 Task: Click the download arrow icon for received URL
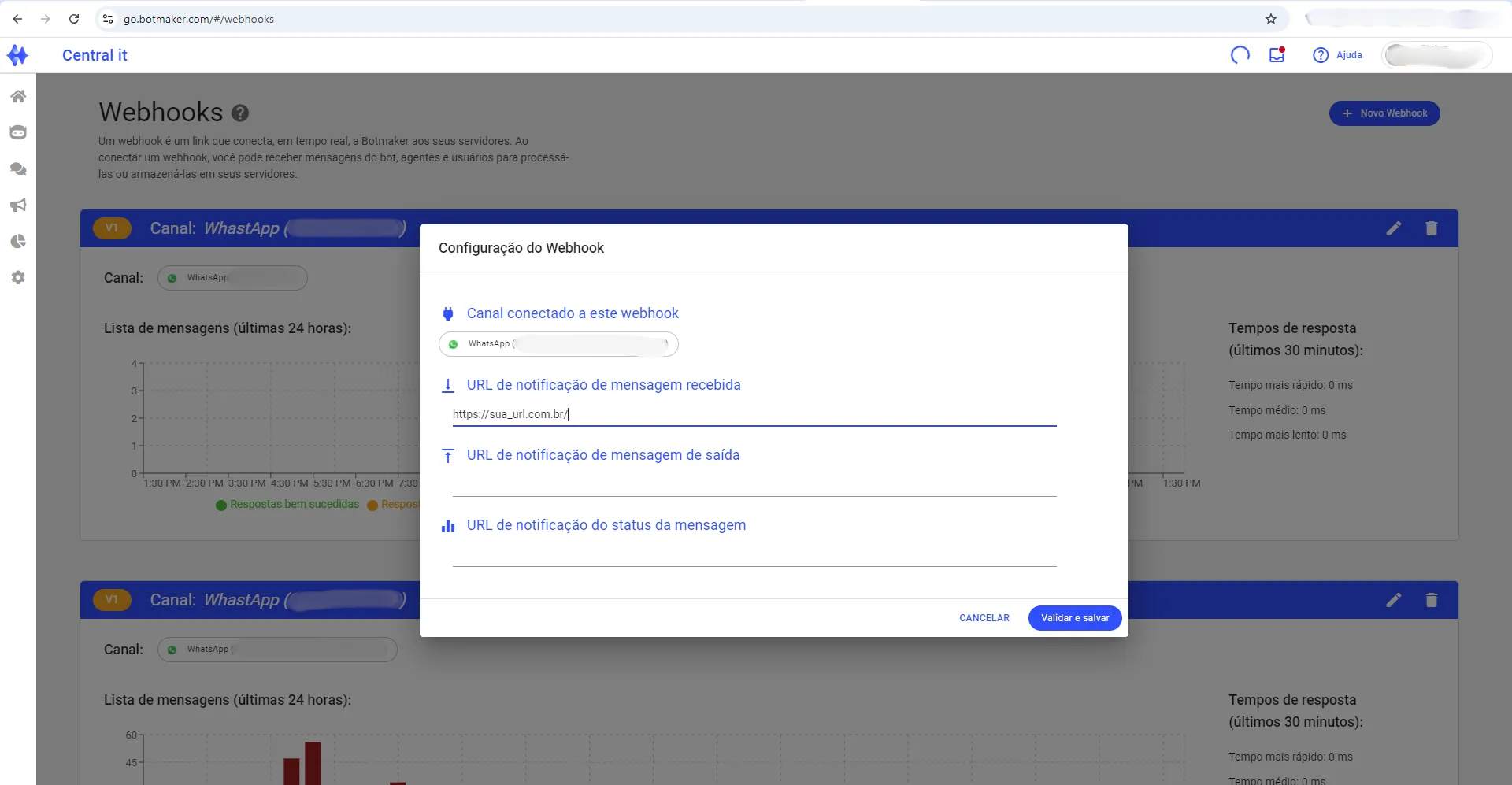[x=448, y=386]
